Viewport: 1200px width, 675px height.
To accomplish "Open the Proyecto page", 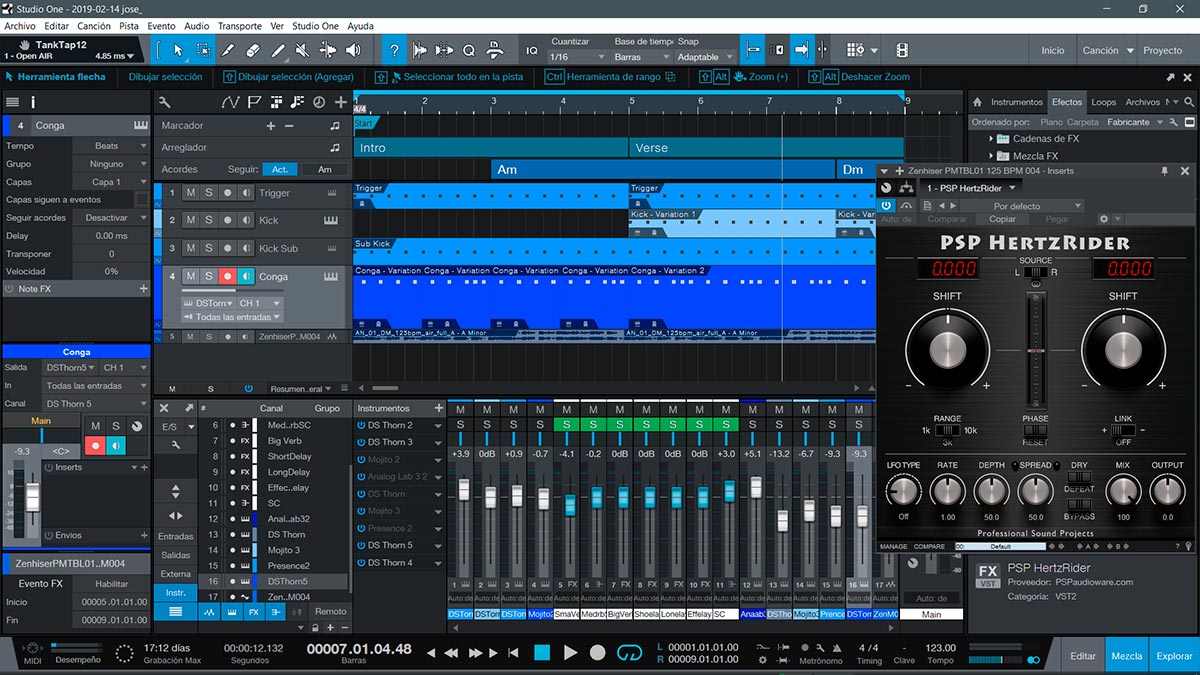I will pyautogui.click(x=1162, y=50).
